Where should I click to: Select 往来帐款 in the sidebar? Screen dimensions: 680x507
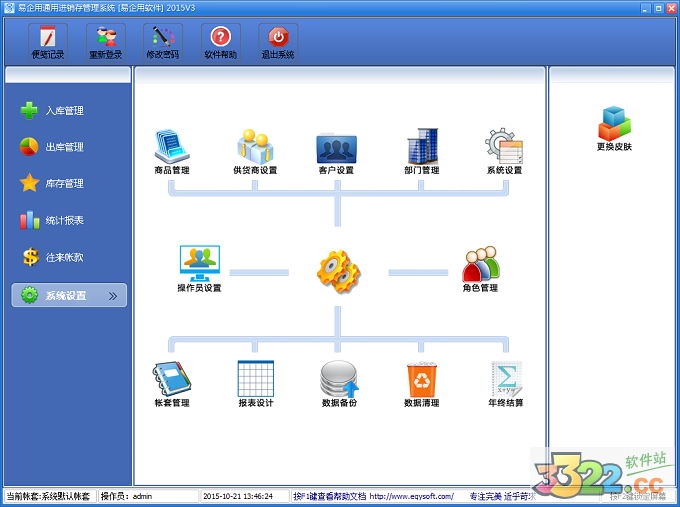[52, 257]
